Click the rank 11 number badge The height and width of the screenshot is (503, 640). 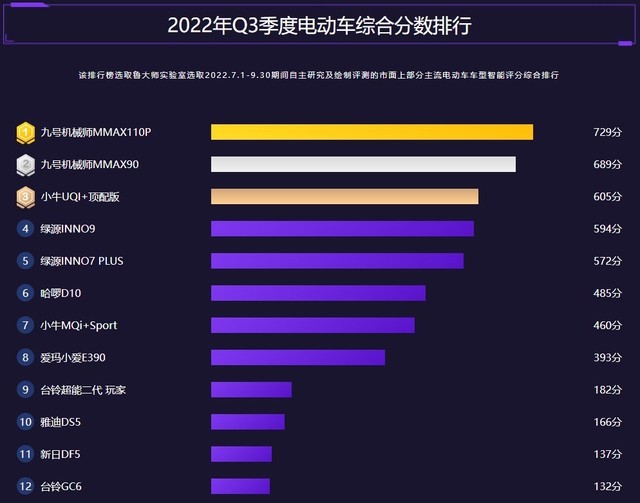(x=25, y=454)
